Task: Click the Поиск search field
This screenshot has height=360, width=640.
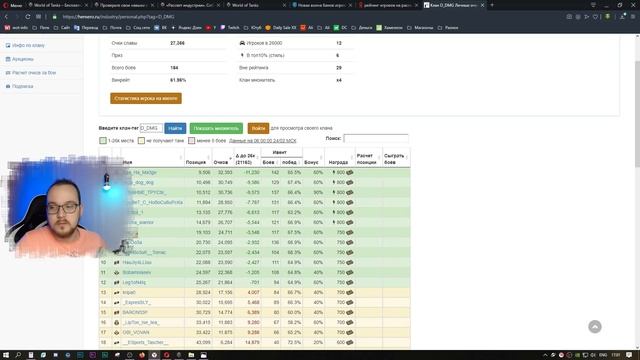Action: [376, 138]
